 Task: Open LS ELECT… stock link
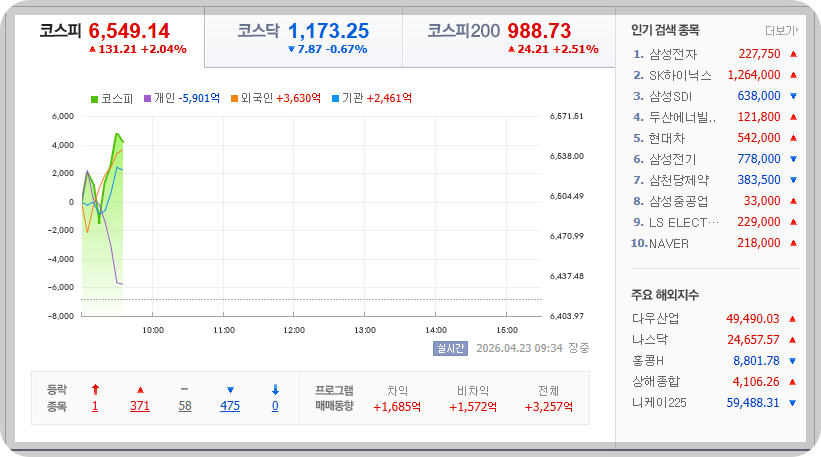coord(684,222)
